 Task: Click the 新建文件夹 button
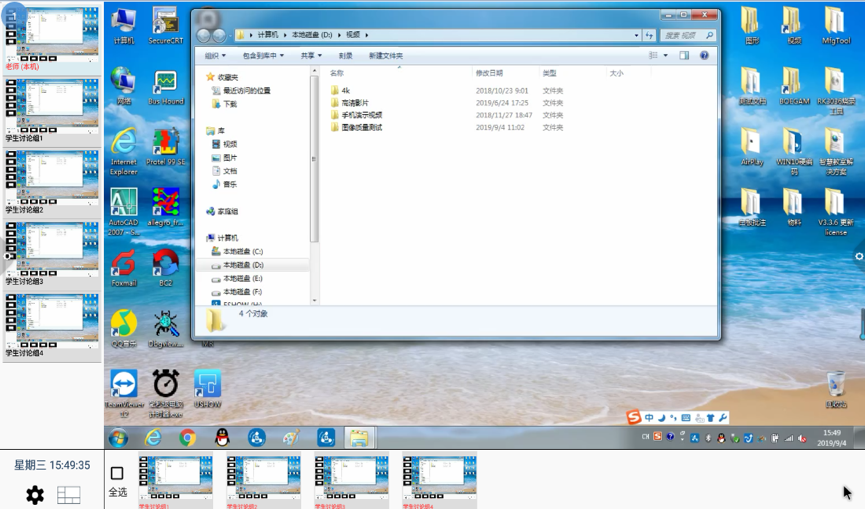(x=385, y=56)
